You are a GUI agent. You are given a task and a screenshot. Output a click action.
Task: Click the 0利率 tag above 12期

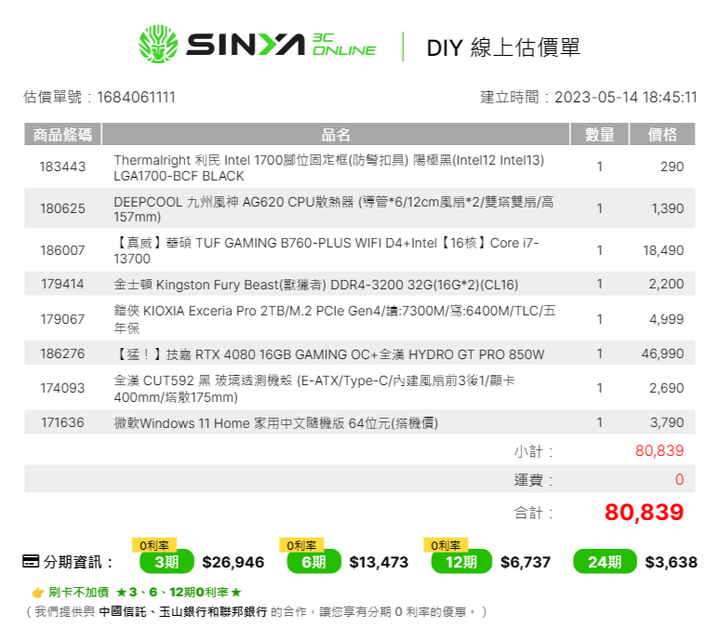[x=445, y=545]
